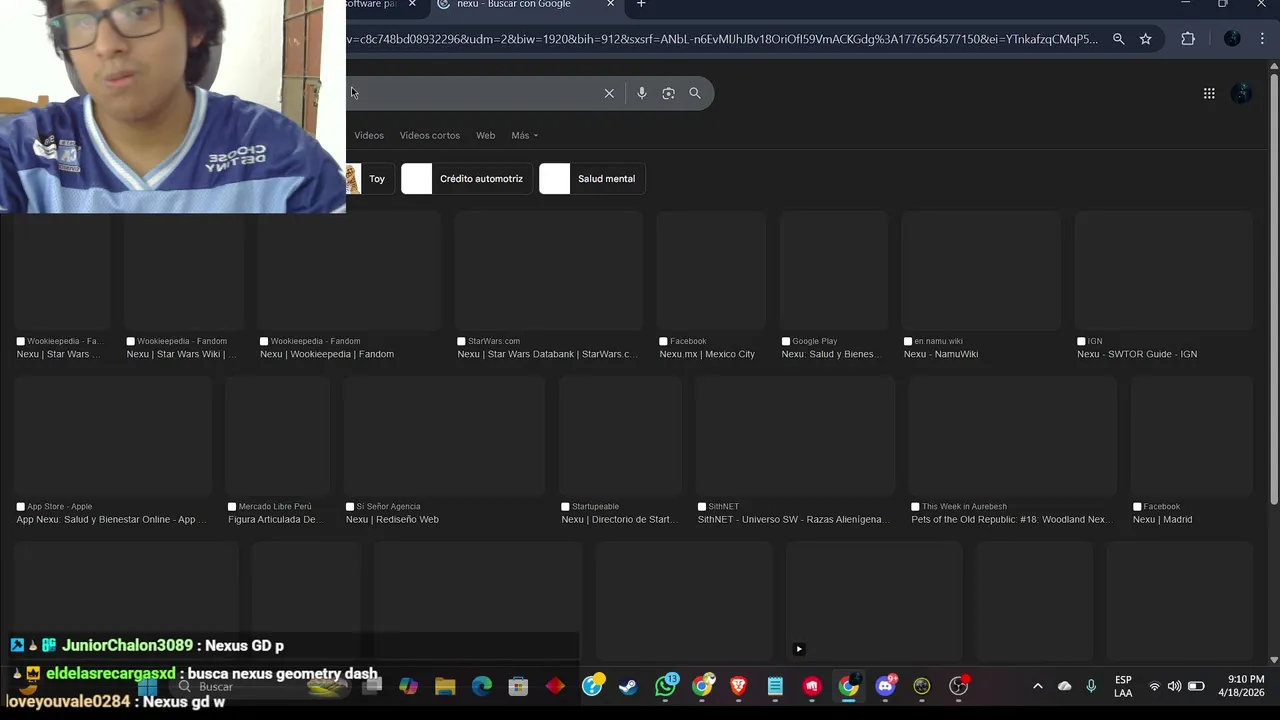Submit search with magnifier icon
Image resolution: width=1280 pixels, height=720 pixels.
(695, 93)
